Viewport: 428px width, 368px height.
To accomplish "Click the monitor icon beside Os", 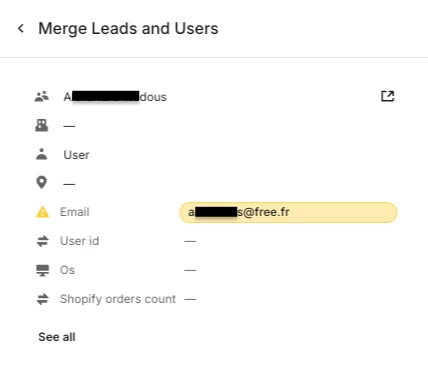I will click(x=42, y=270).
